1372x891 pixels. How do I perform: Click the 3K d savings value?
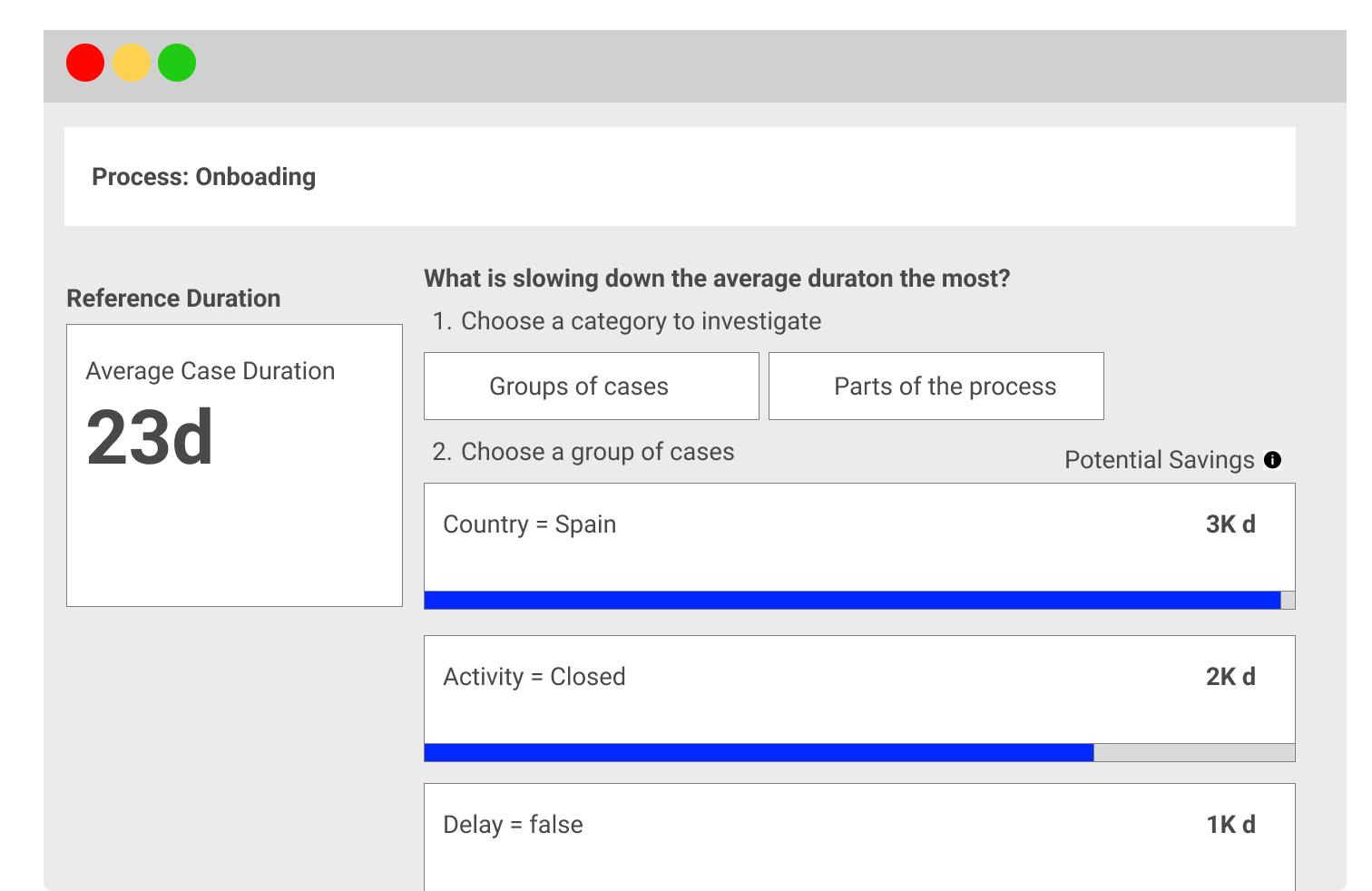point(1230,524)
